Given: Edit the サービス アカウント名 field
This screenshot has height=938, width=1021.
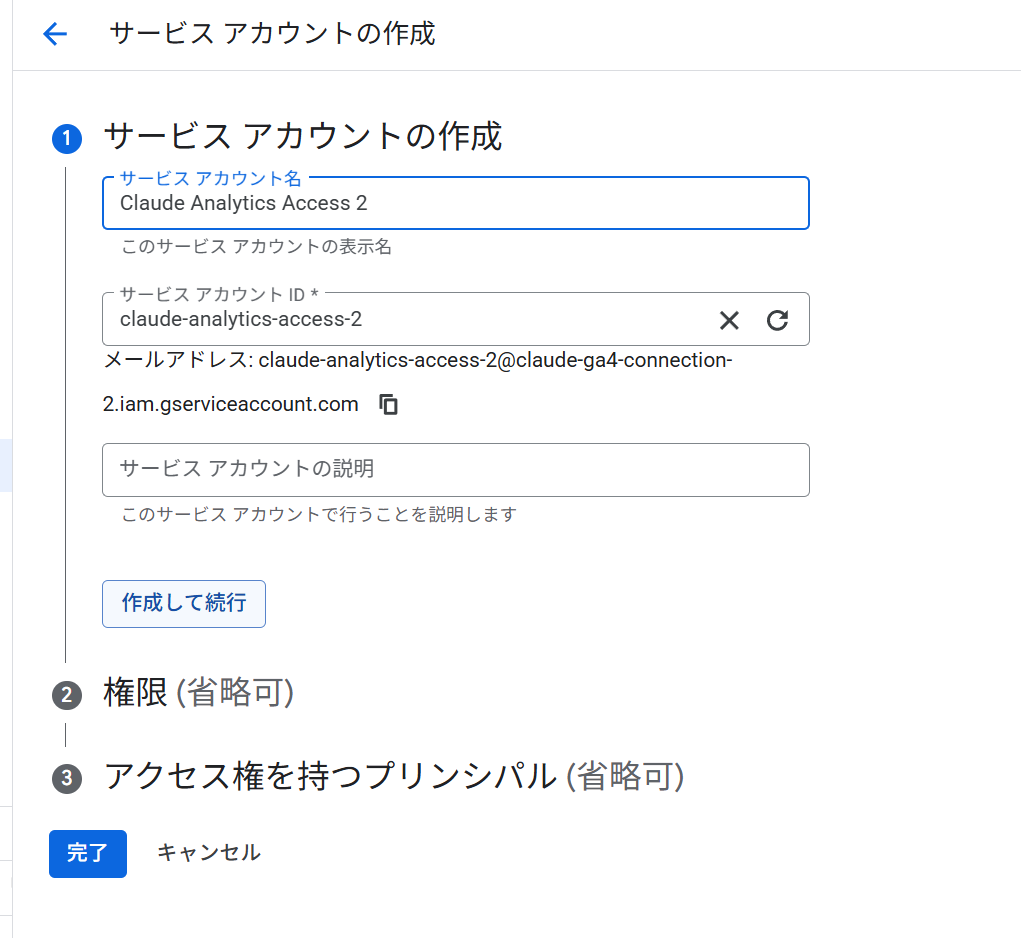Looking at the screenshot, I should click(x=456, y=203).
